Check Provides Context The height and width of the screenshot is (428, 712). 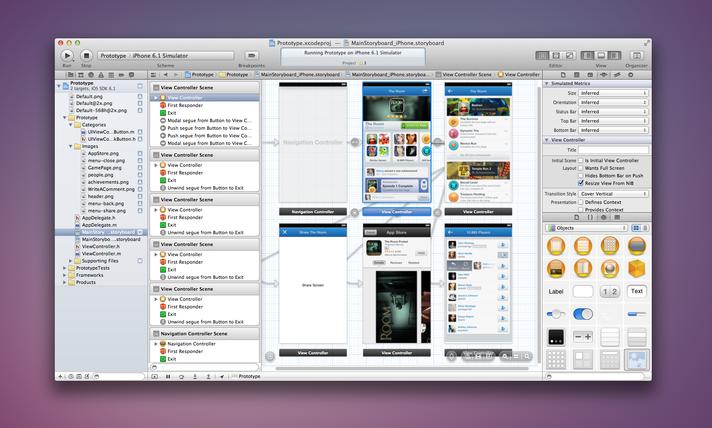point(580,210)
